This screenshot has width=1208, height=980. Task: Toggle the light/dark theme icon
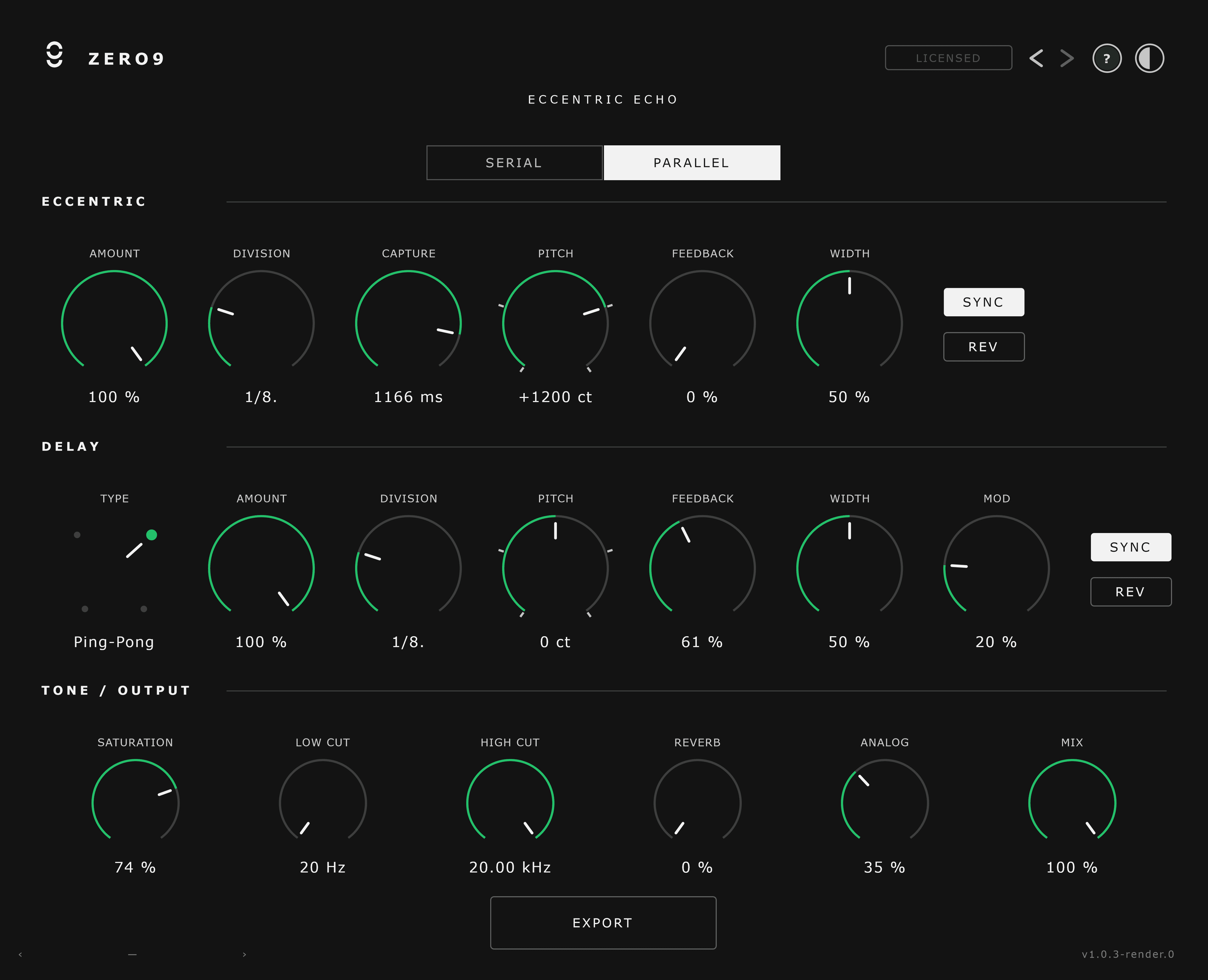coord(1149,58)
